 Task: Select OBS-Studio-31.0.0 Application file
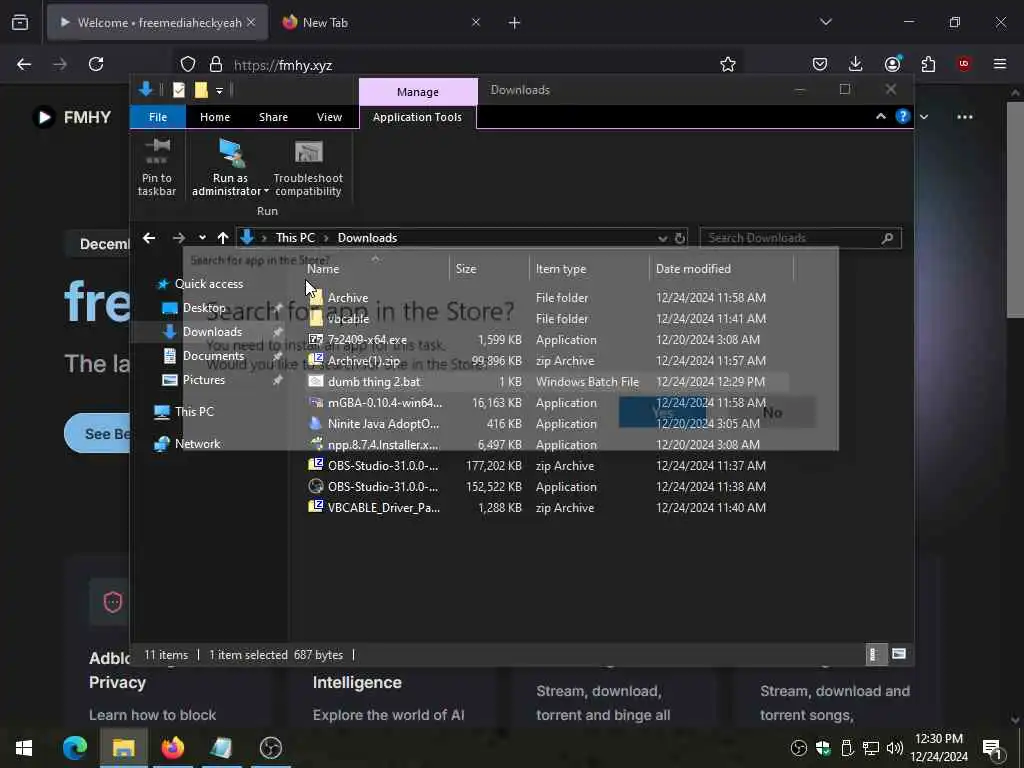pyautogui.click(x=547, y=487)
